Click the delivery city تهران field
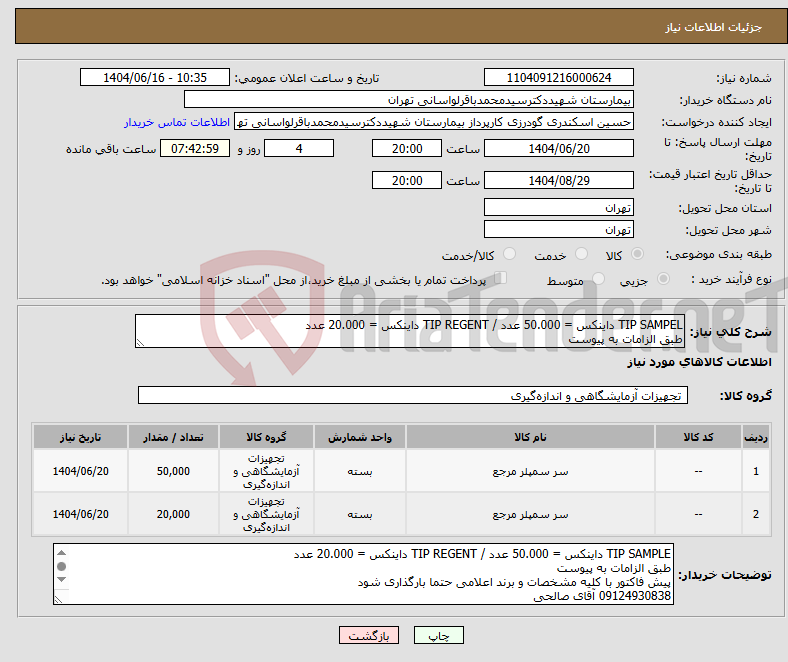Image resolution: width=788 pixels, height=662 pixels. point(558,229)
